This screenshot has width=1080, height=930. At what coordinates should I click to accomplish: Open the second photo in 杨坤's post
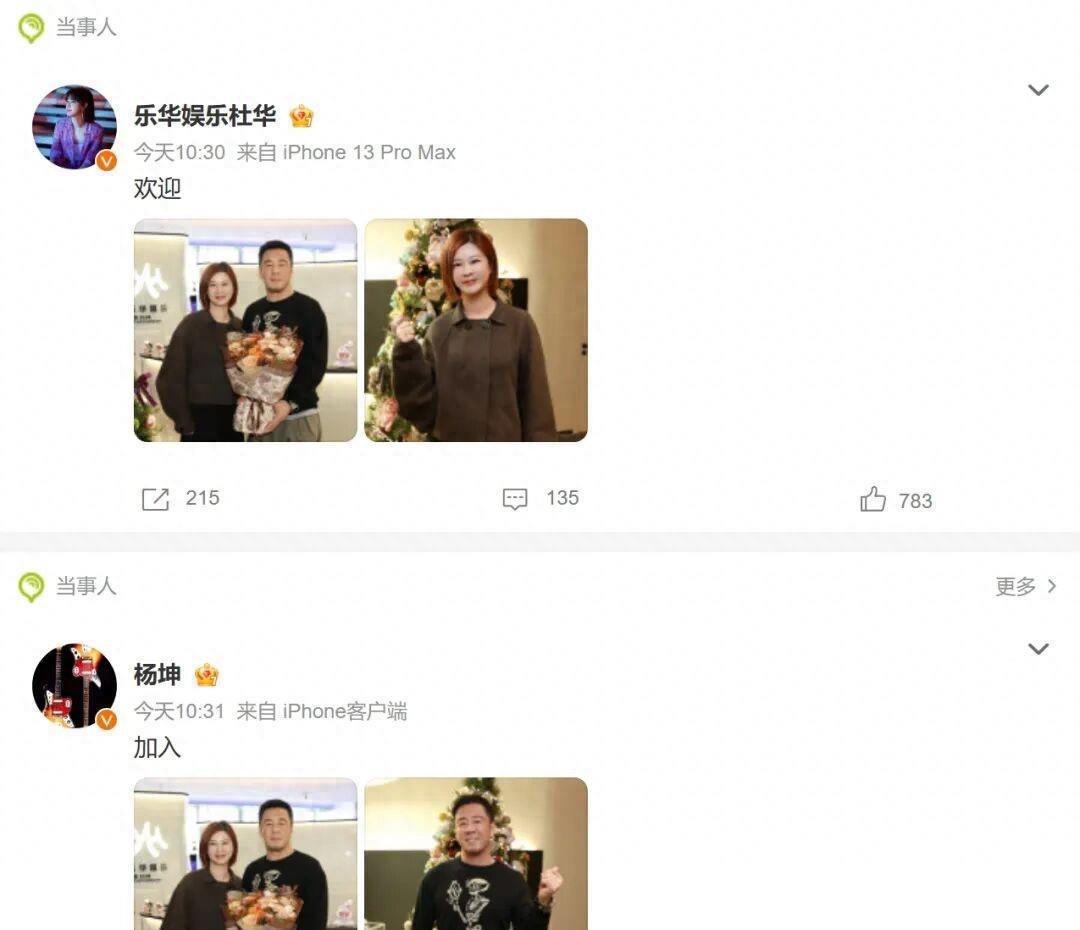[x=476, y=854]
